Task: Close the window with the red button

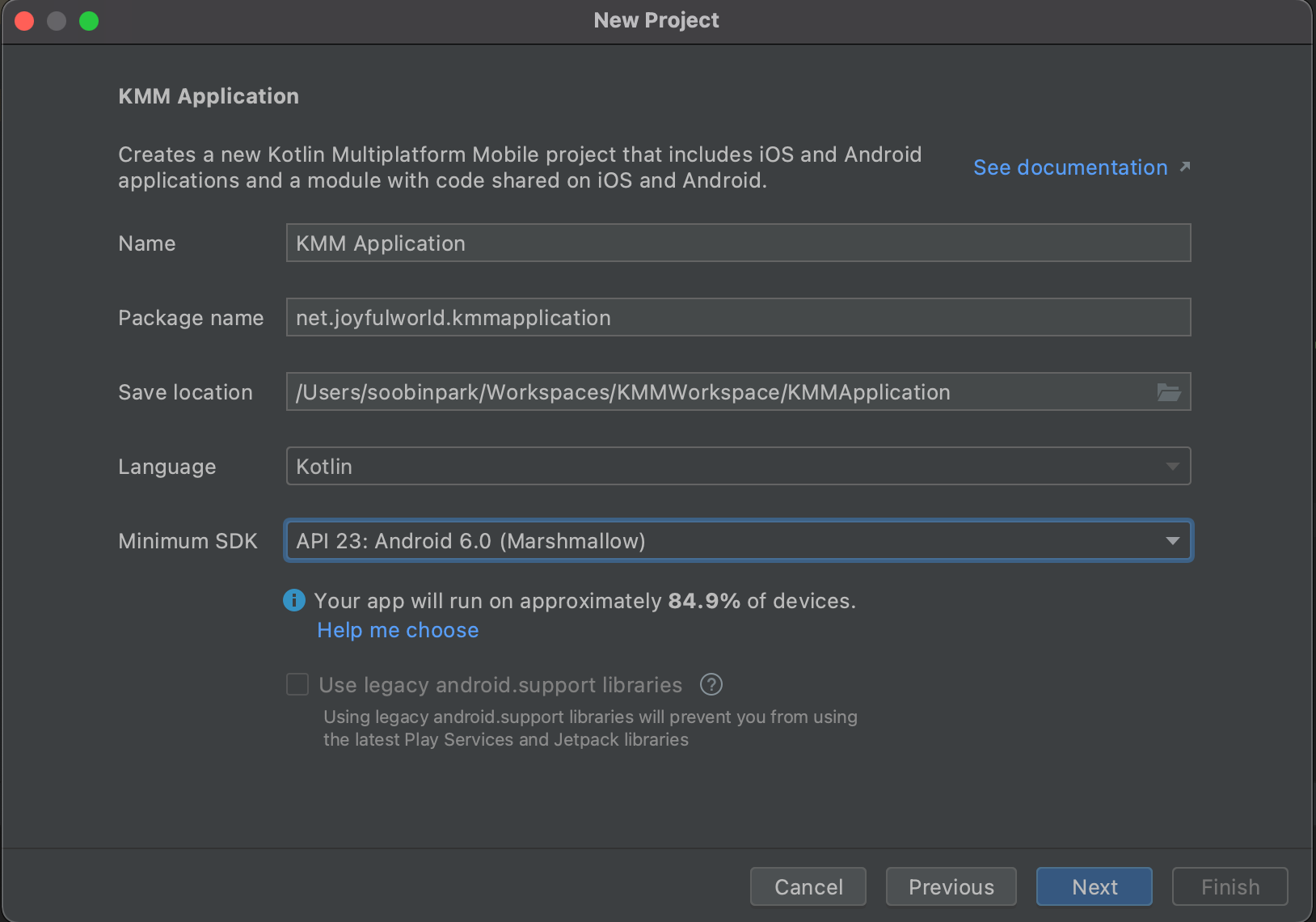Action: pyautogui.click(x=24, y=21)
